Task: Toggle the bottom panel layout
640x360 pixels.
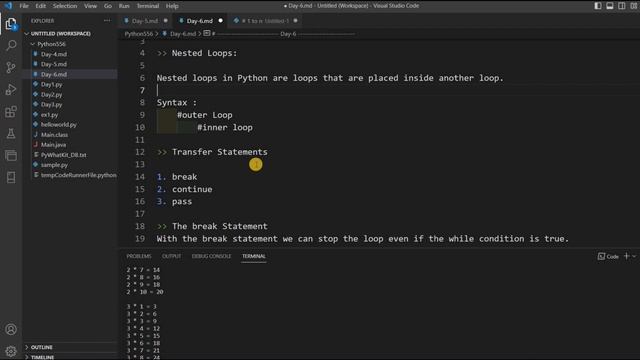Action: (610, 6)
